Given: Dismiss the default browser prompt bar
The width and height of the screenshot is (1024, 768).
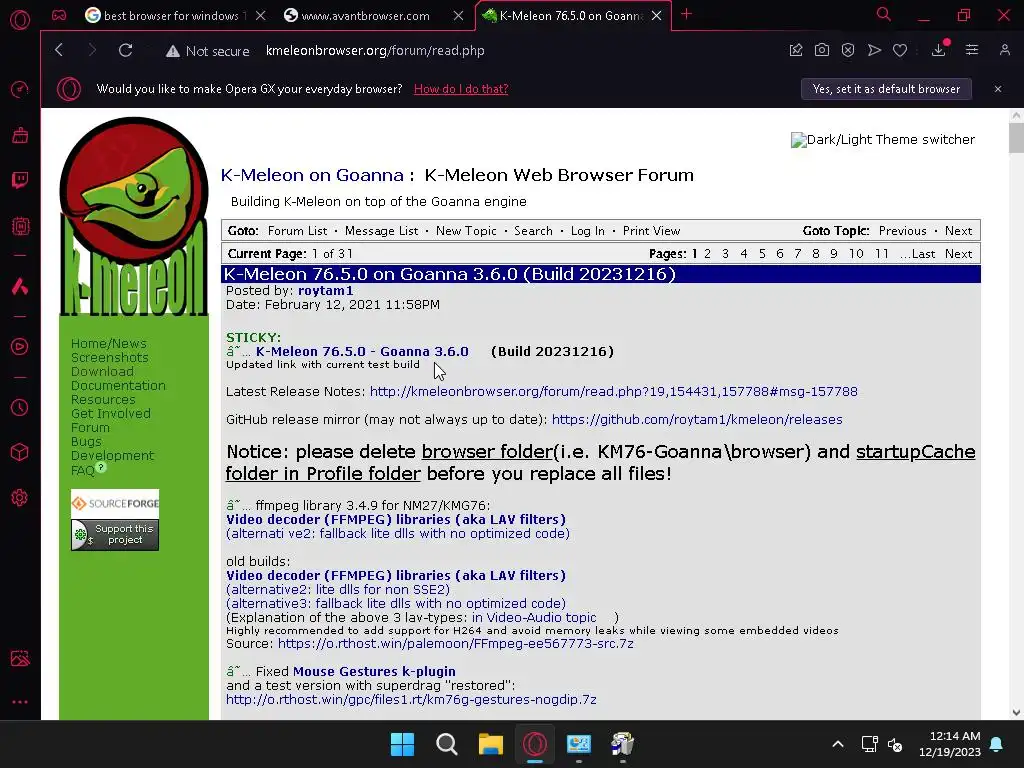Looking at the screenshot, I should (x=998, y=89).
